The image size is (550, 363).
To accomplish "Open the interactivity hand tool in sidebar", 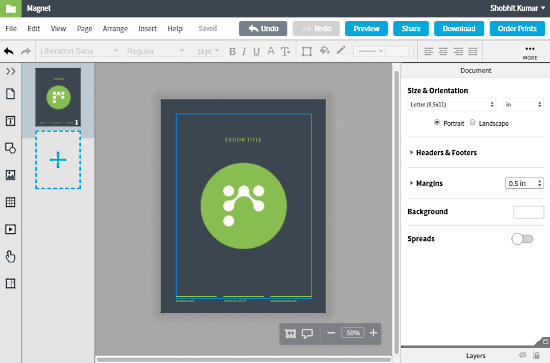I will coord(11,256).
